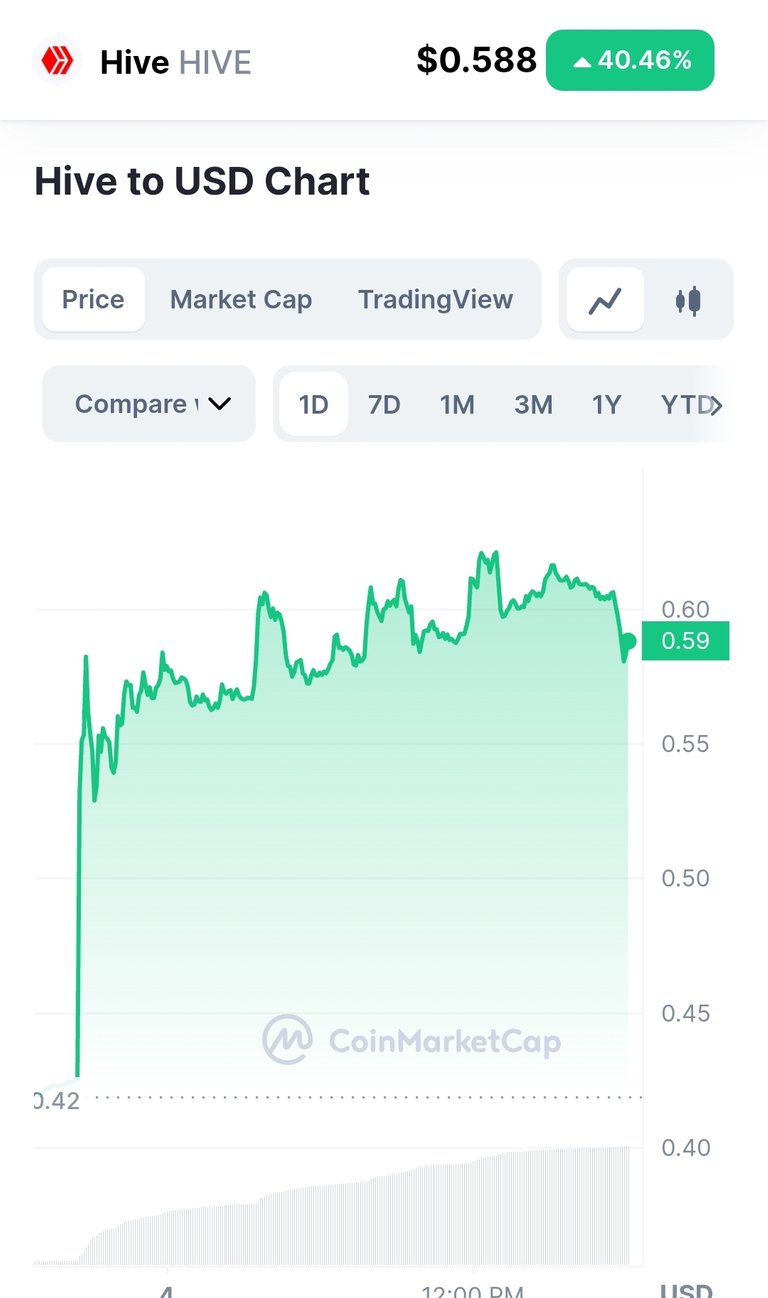Open the Compare with dropdown
Image resolution: width=768 pixels, height=1298 pixels.
point(149,404)
